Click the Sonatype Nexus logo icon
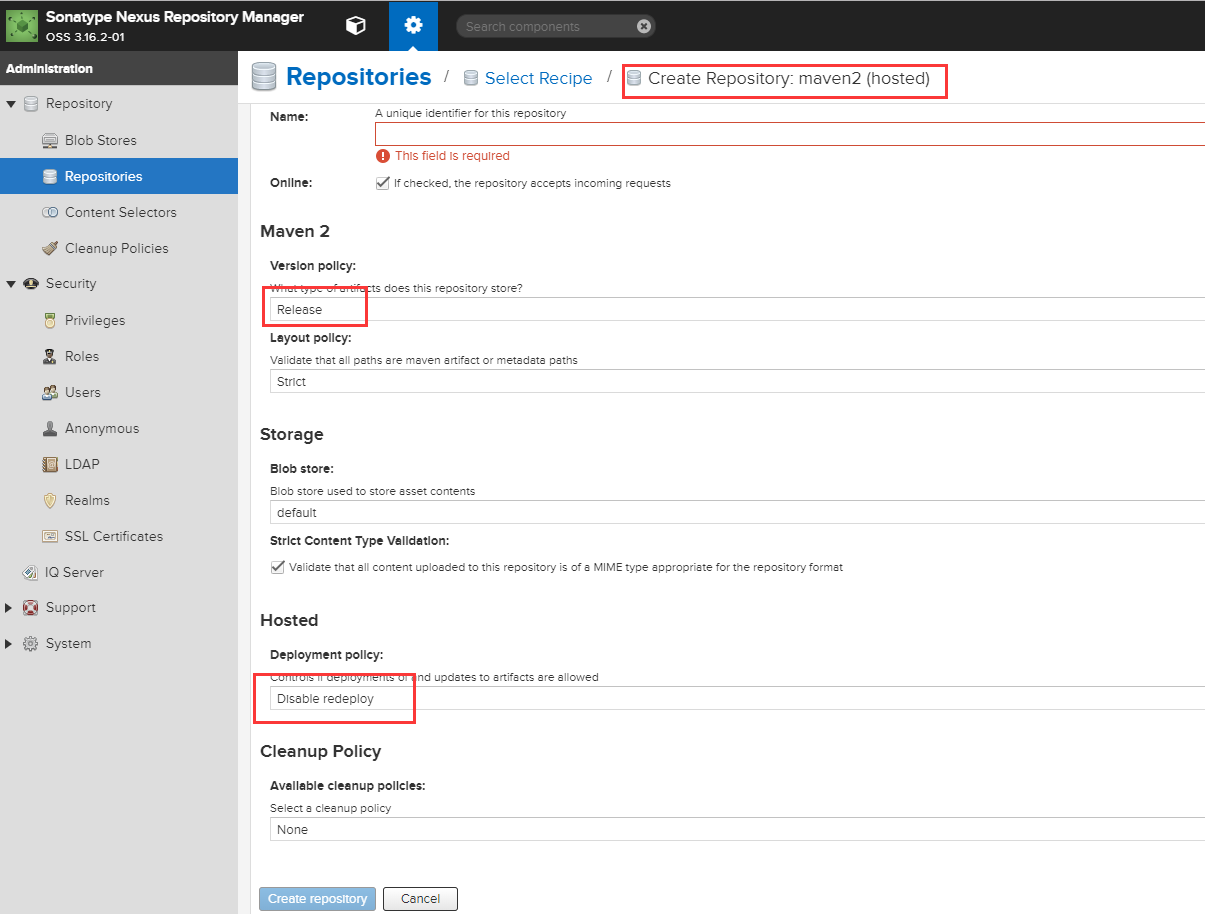The image size is (1205, 914). click(22, 25)
